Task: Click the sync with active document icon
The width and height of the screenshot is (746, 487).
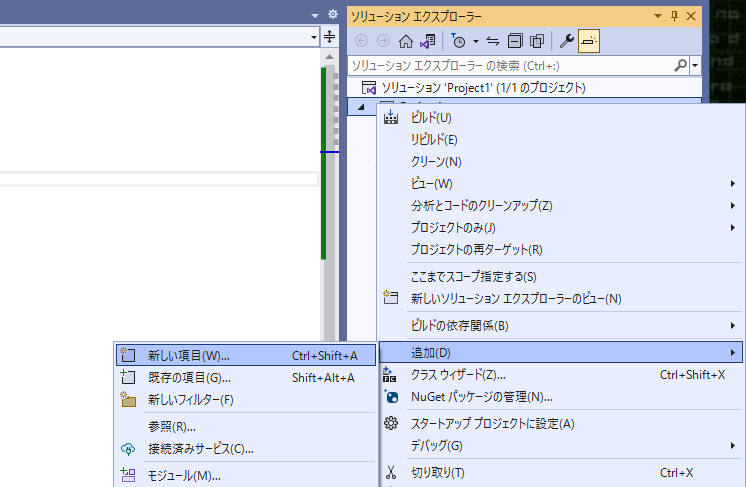Action: (x=493, y=41)
